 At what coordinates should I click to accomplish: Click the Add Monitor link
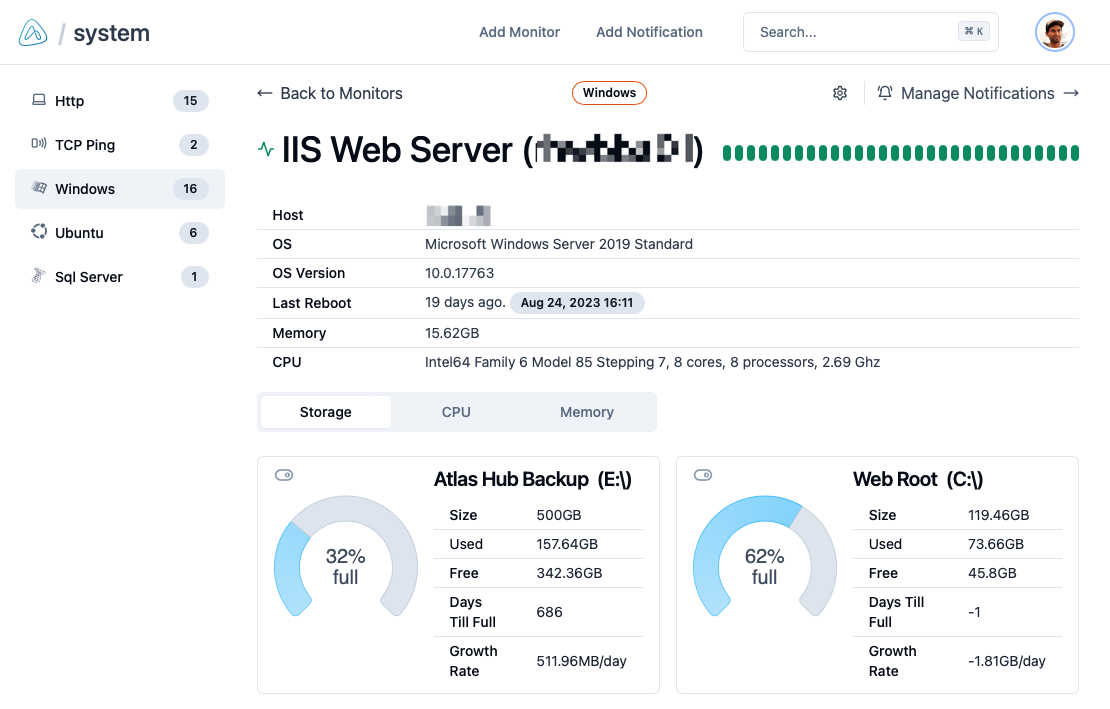(x=519, y=32)
